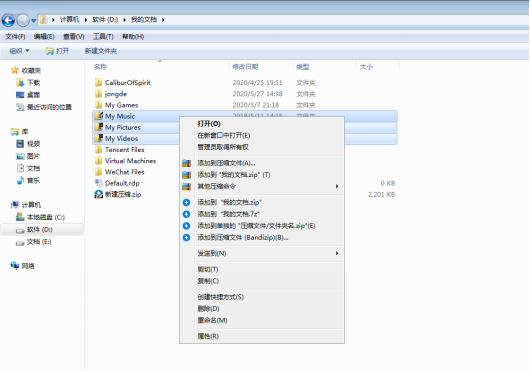The height and width of the screenshot is (371, 530).
Task: Choose 删除(D) in the context menu
Action: coord(208,308)
